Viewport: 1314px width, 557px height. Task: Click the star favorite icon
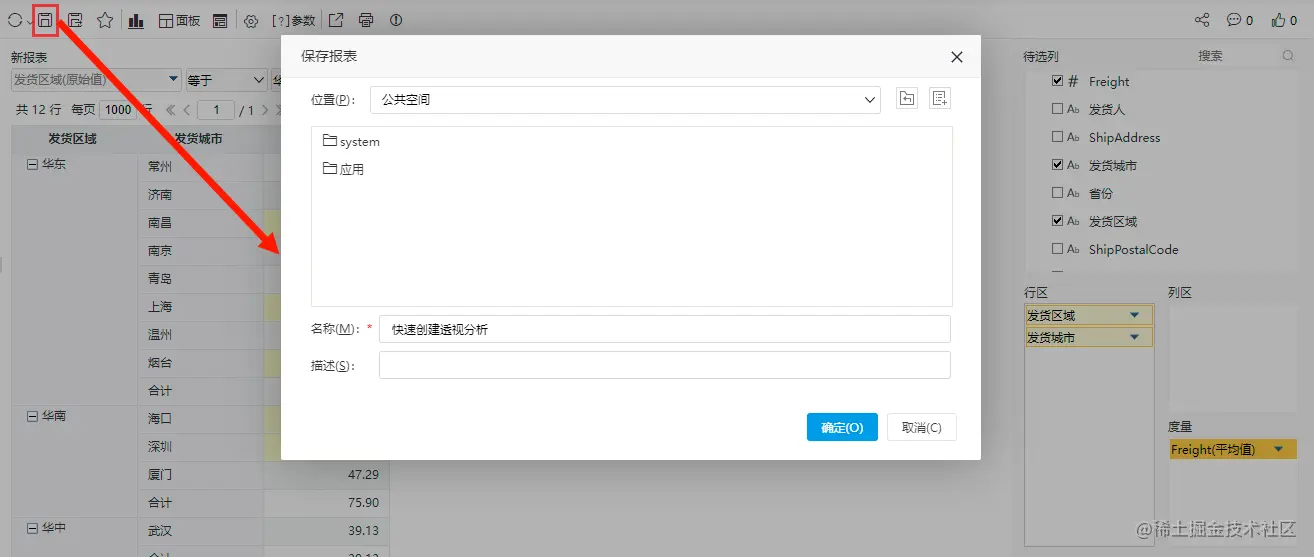(x=104, y=20)
